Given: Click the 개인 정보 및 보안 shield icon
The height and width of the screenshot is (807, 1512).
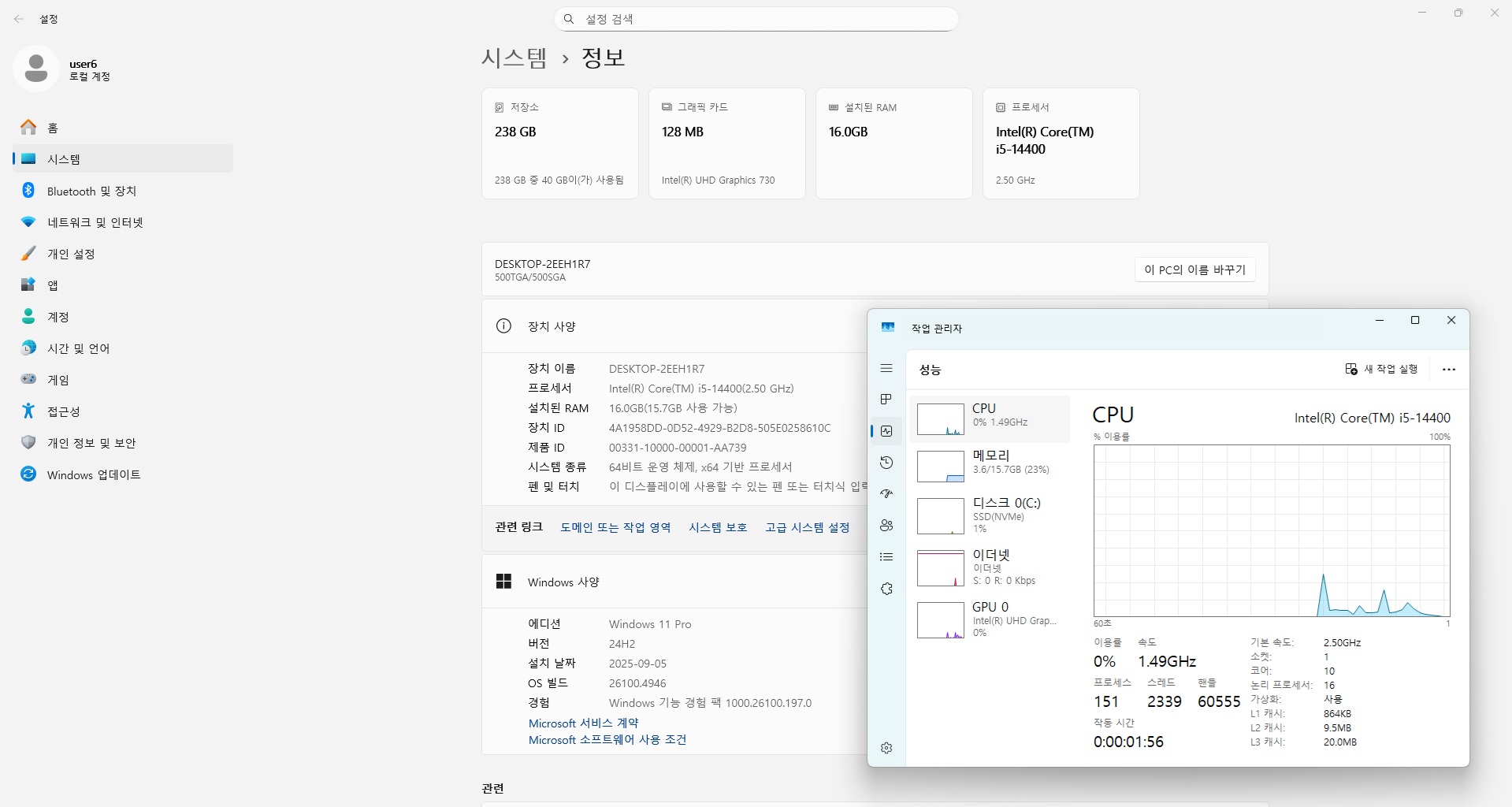Looking at the screenshot, I should coord(28,442).
